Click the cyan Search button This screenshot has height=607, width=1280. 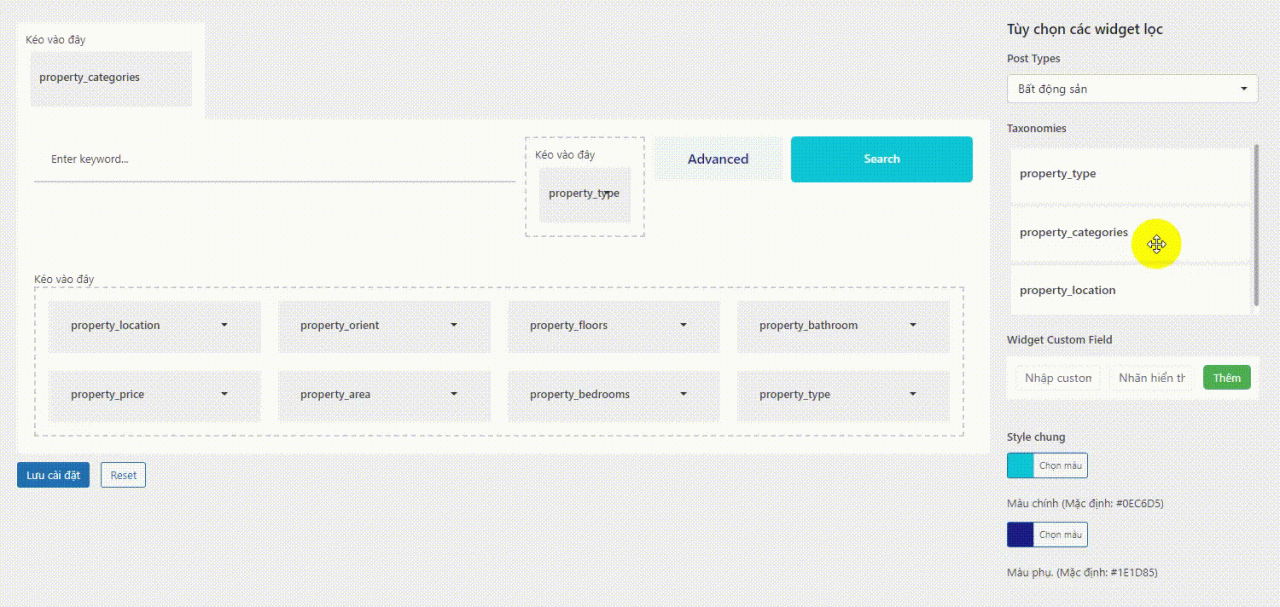(x=881, y=159)
